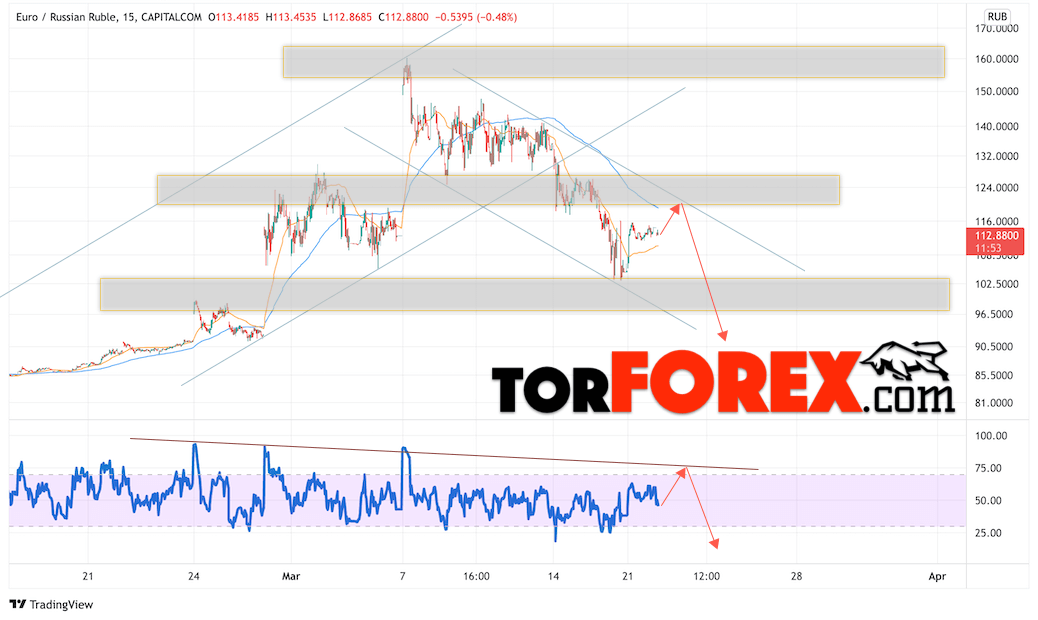Click the 24 date label on time axis
Viewport: 1038px width, 620px height.
tap(194, 576)
